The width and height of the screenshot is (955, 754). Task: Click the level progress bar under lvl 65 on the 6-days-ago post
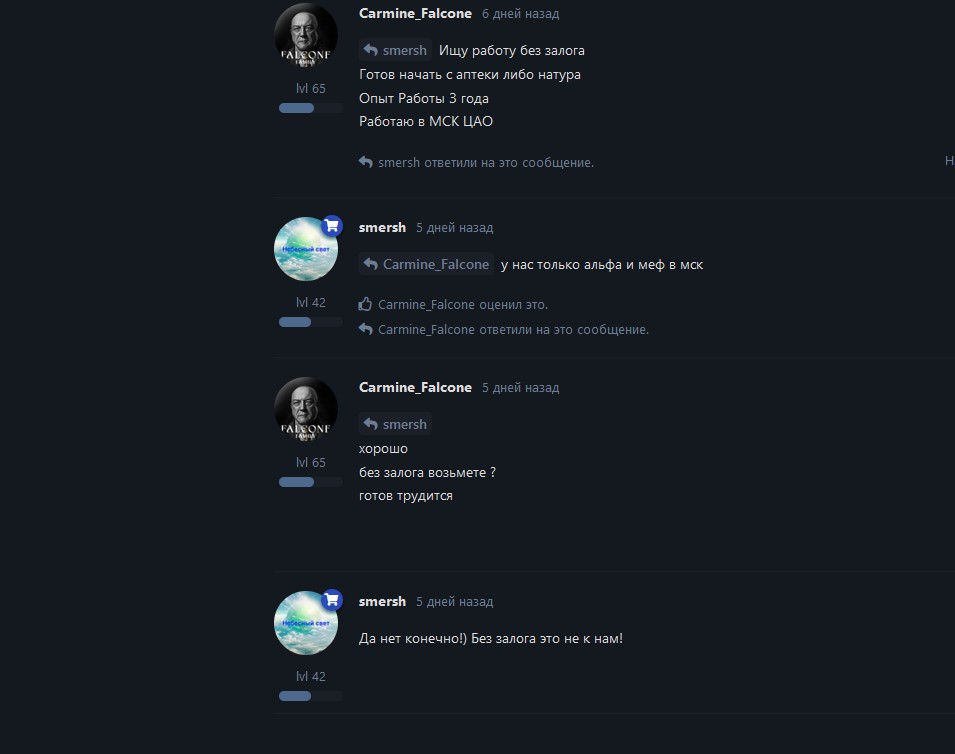[311, 108]
